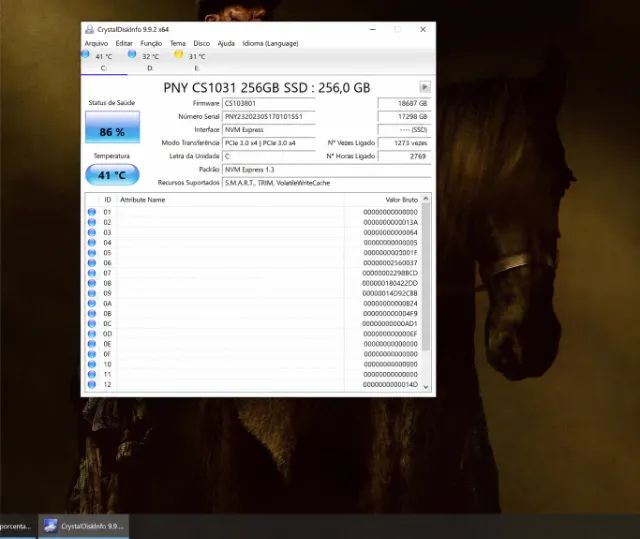Open the Arquivo menu

96,43
